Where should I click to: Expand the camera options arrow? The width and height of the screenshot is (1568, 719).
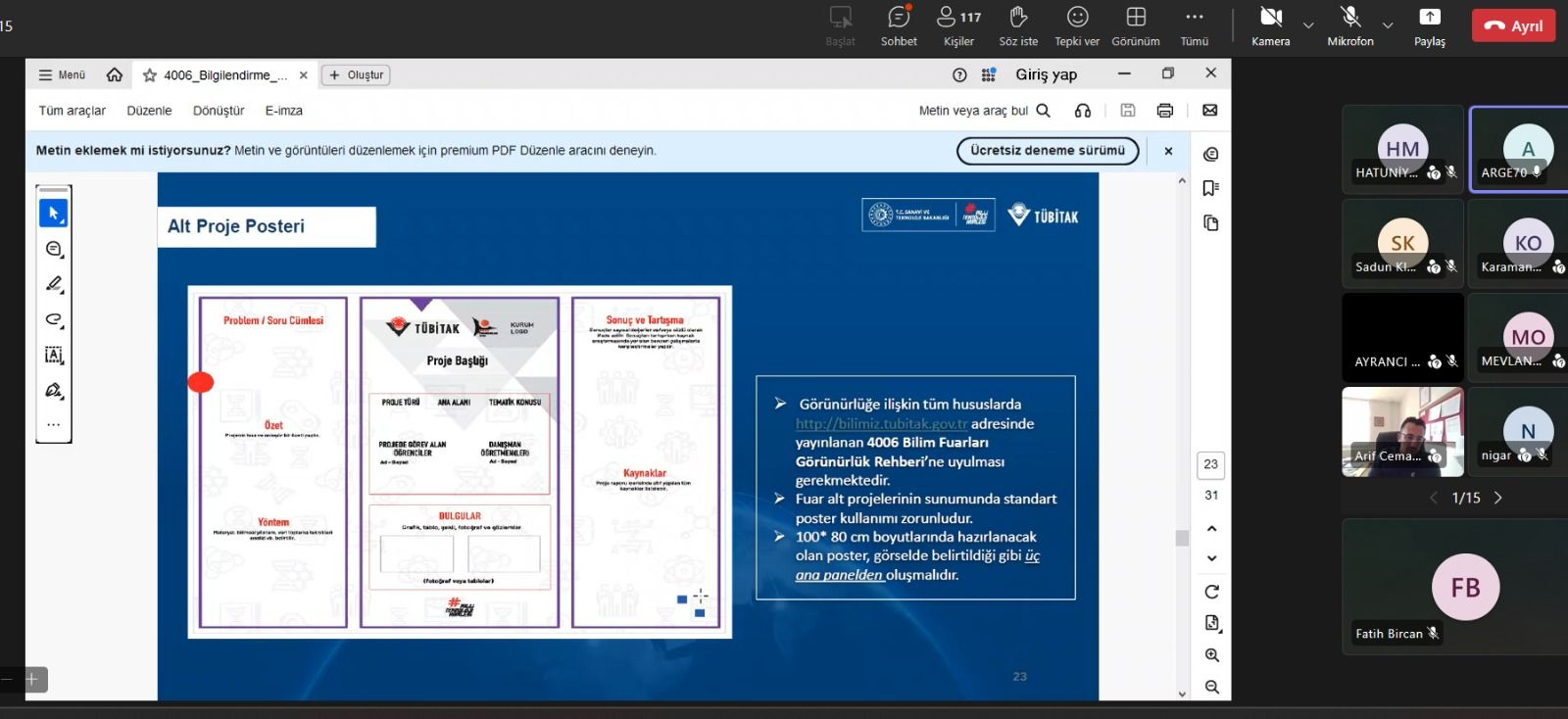click(x=1308, y=24)
